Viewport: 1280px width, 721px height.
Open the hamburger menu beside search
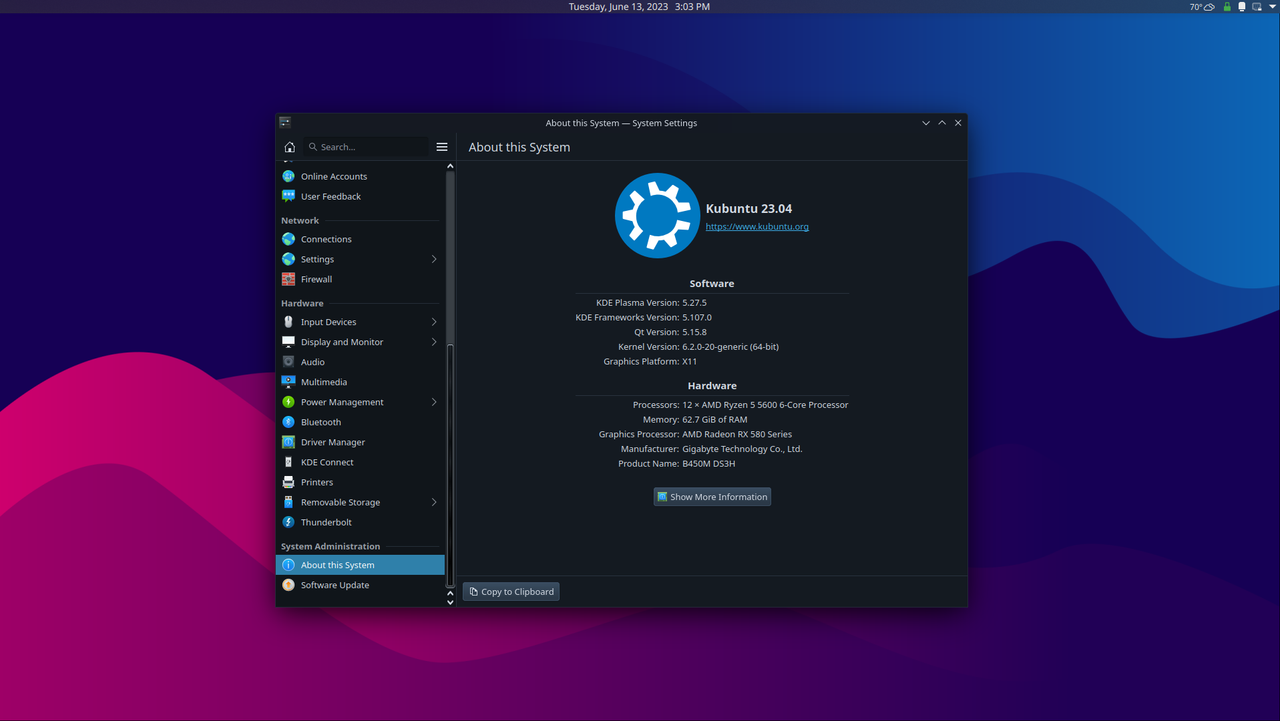pyautogui.click(x=442, y=147)
